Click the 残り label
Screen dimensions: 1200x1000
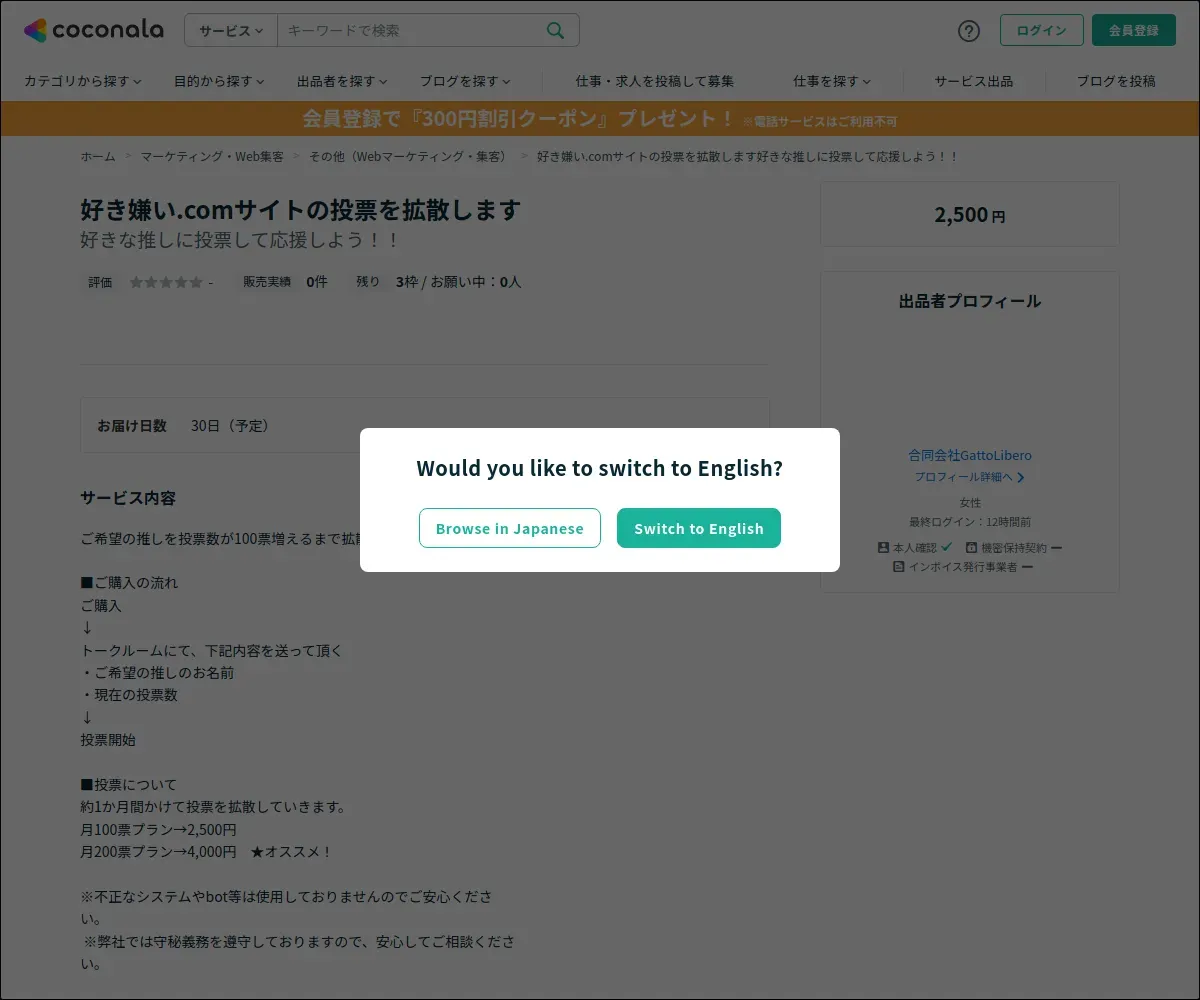point(368,282)
